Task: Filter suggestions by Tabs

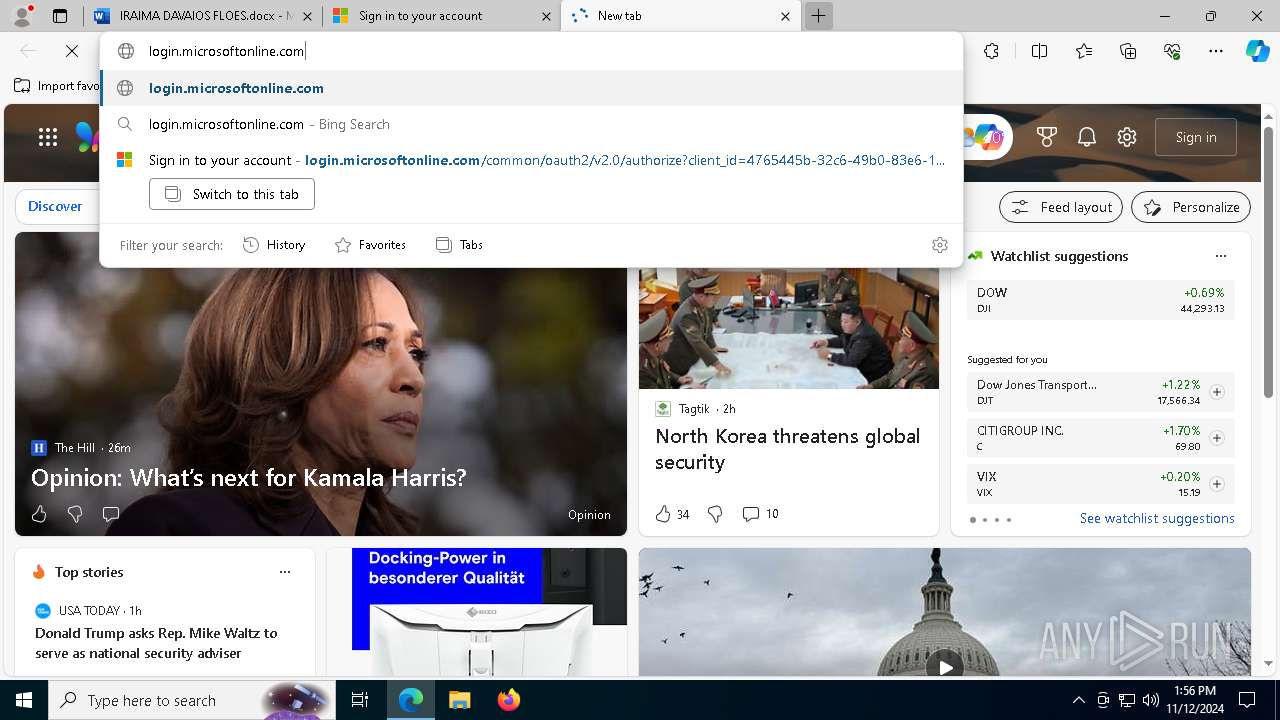Action: (459, 245)
